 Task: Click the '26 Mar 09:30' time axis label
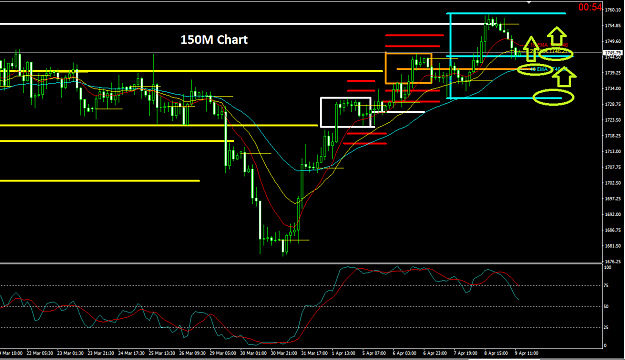coord(193,353)
